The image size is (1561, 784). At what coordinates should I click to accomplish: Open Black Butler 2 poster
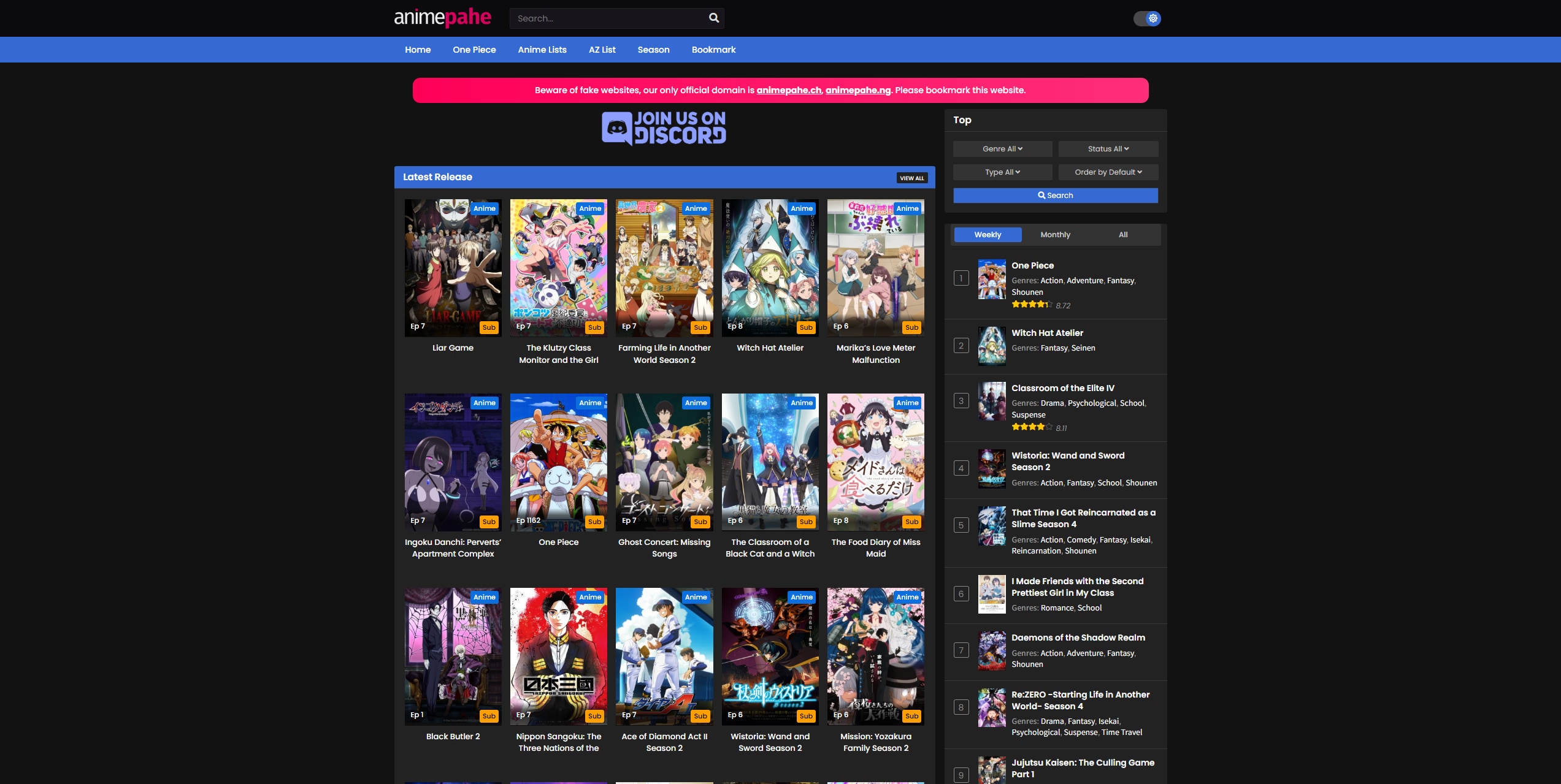pos(453,657)
